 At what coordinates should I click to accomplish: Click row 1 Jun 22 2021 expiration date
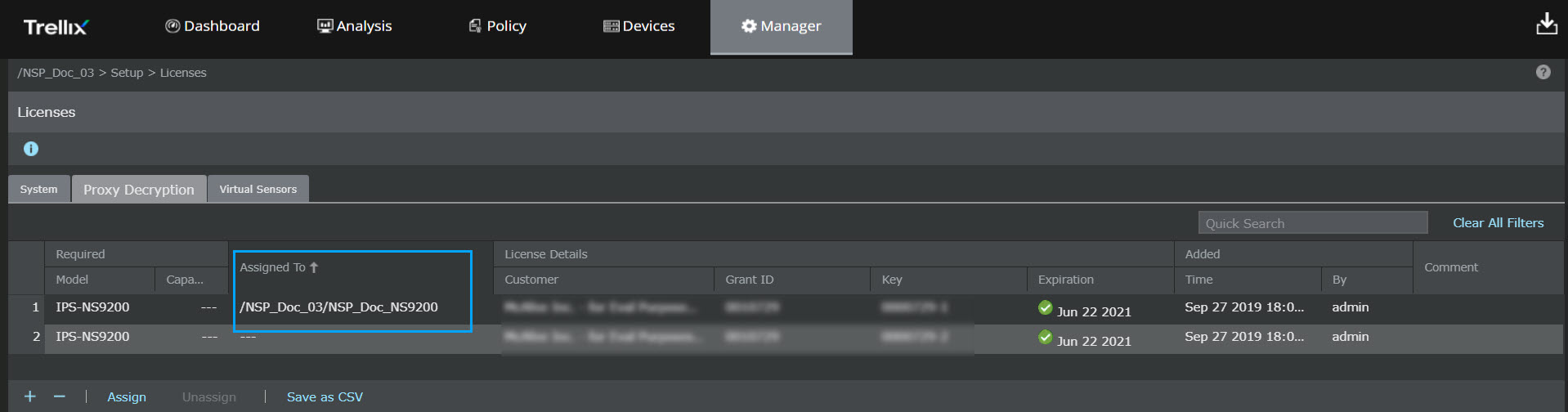(x=1094, y=311)
